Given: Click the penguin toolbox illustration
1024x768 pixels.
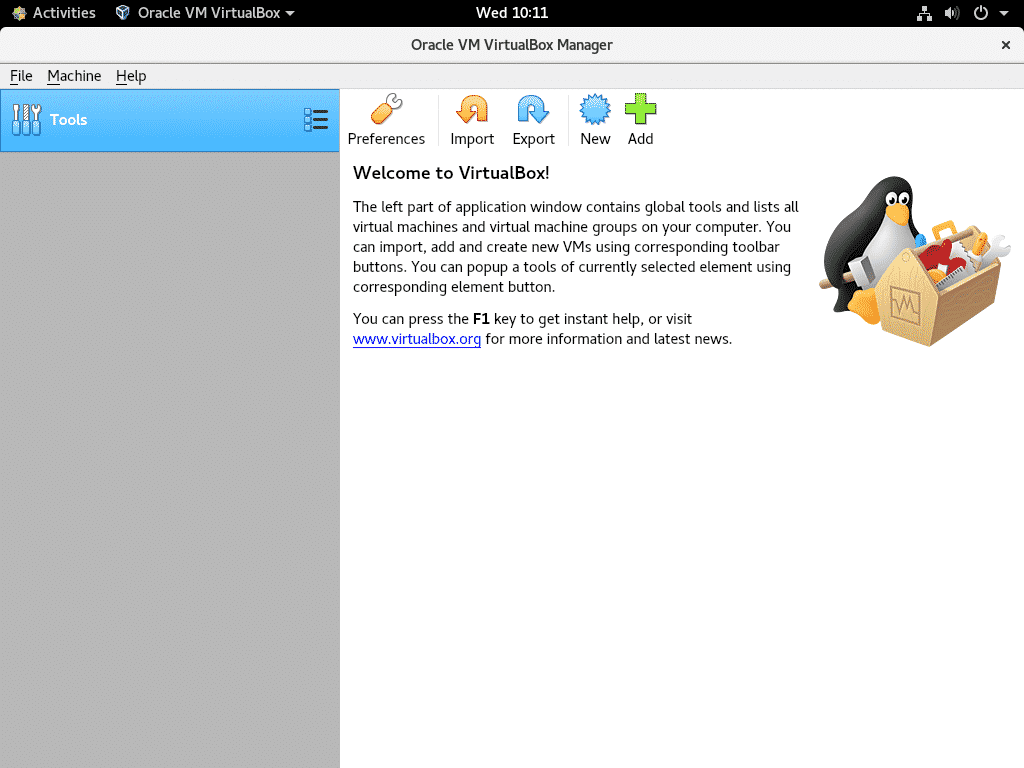Looking at the screenshot, I should click(x=914, y=261).
